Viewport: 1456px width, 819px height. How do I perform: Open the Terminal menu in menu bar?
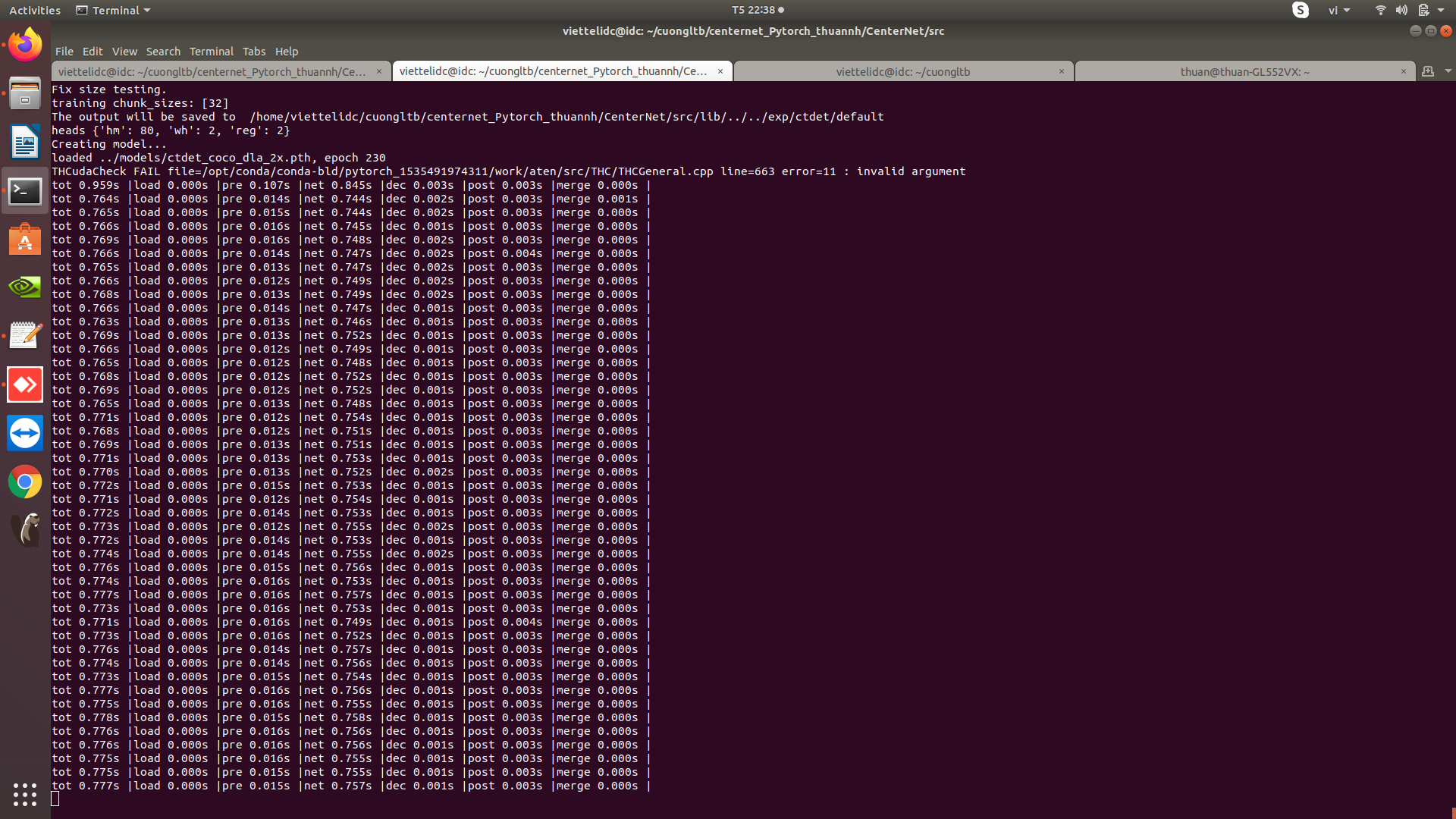point(211,52)
